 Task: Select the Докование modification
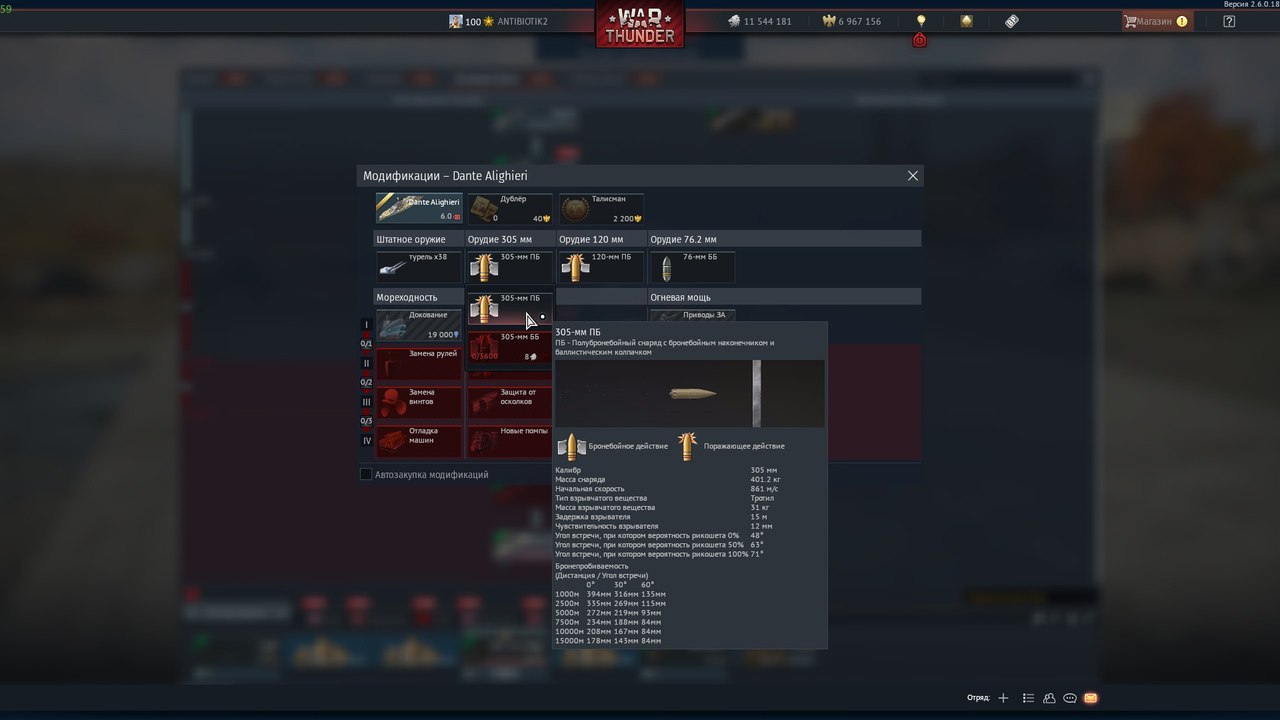(x=419, y=325)
